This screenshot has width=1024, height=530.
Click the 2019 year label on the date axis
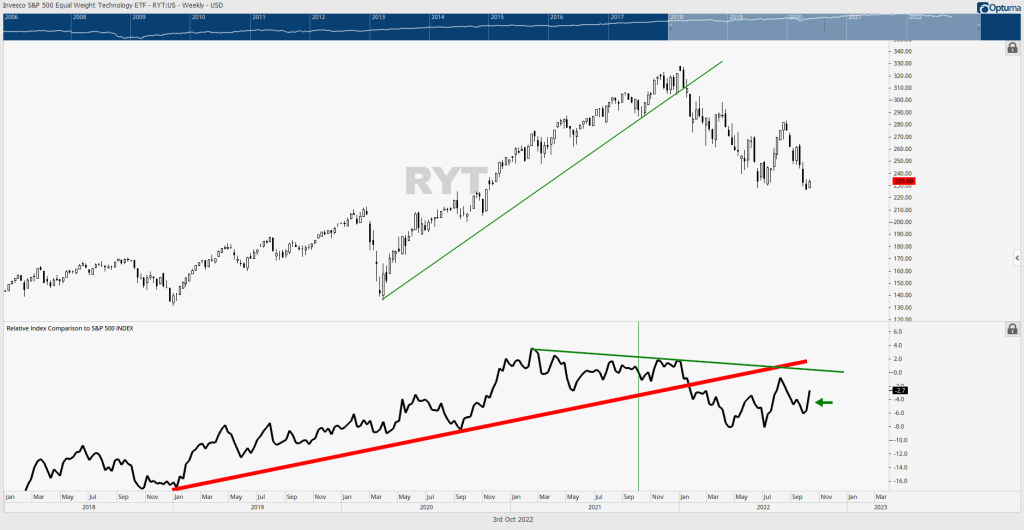[x=257, y=507]
